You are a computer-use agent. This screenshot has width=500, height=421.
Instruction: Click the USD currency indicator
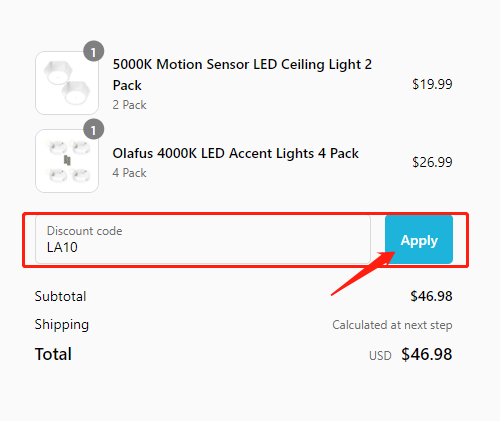(380, 356)
